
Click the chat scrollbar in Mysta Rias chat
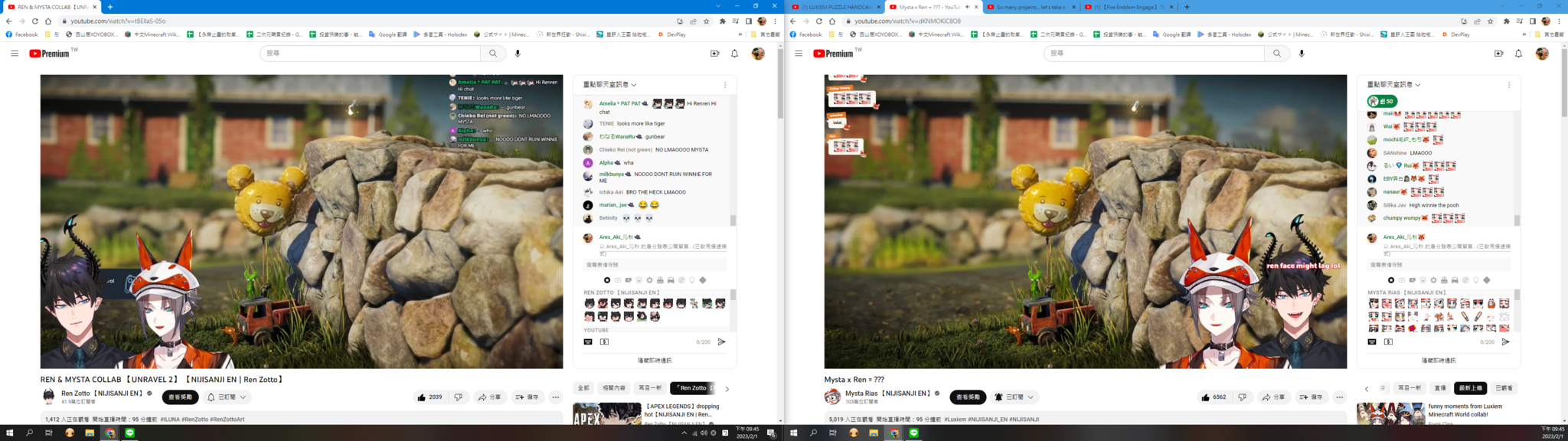pos(1517,220)
